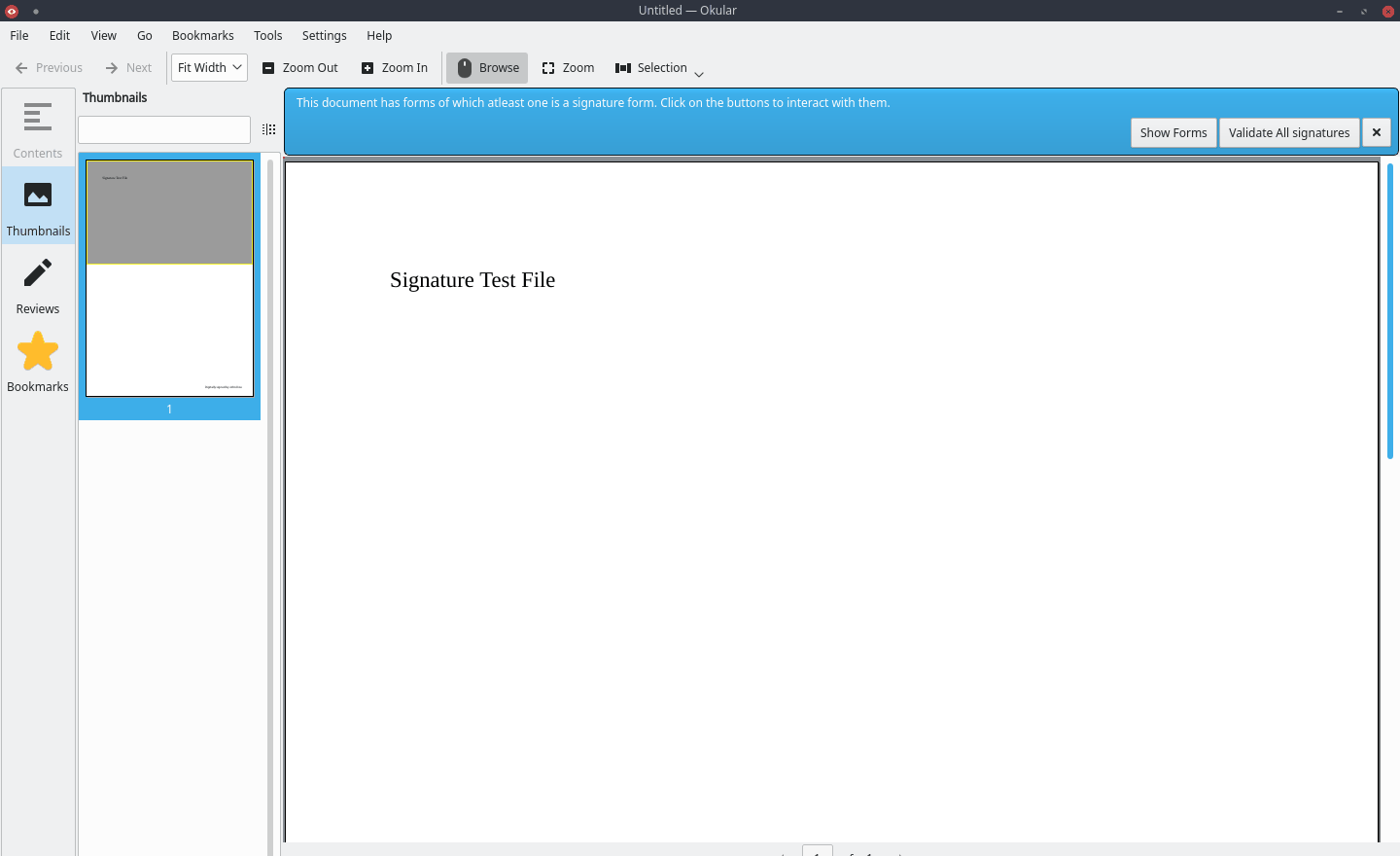
Task: Open the Reviews pencil panel
Action: [38, 284]
